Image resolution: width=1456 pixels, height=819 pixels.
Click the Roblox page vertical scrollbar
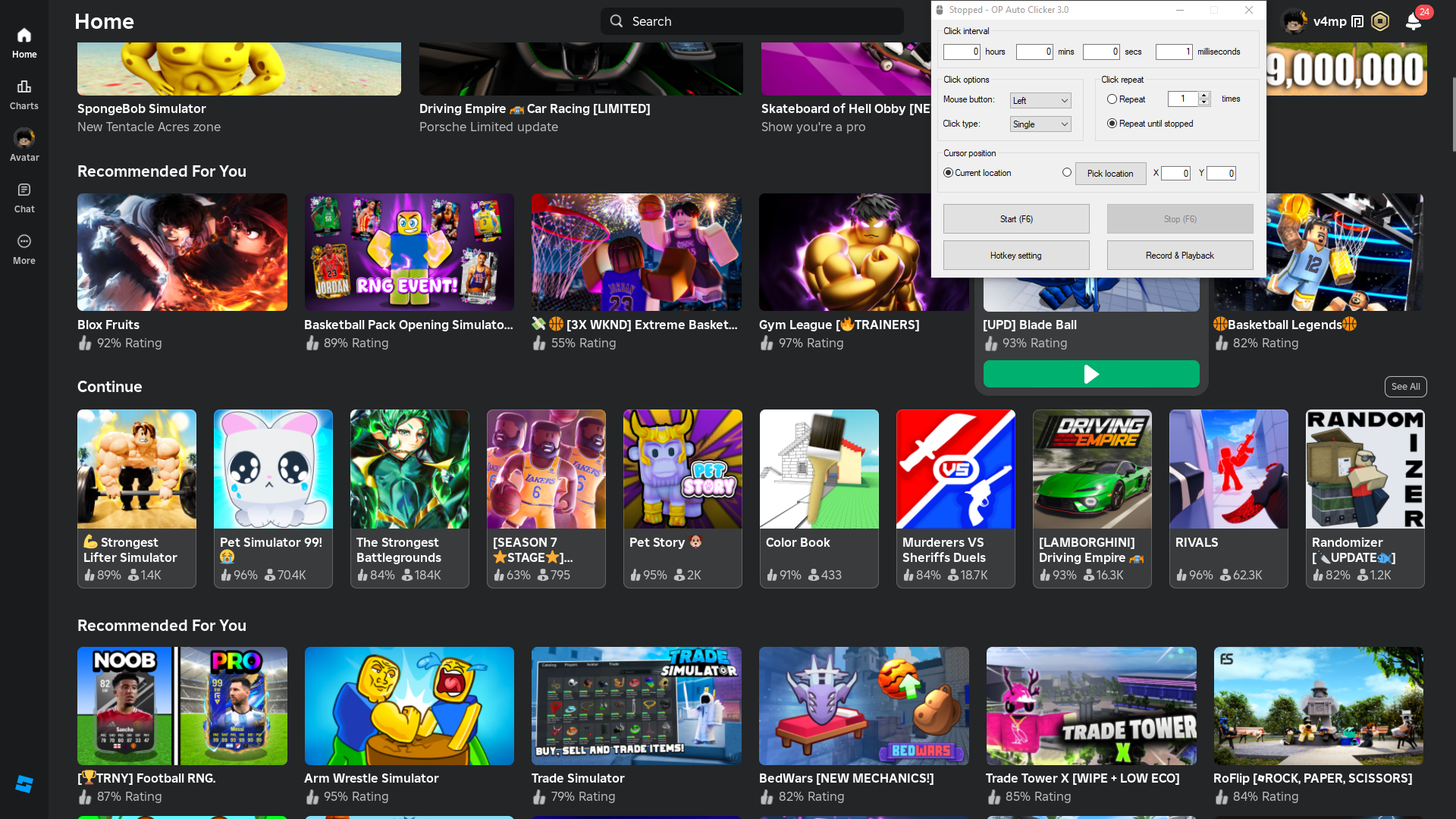point(1453,114)
